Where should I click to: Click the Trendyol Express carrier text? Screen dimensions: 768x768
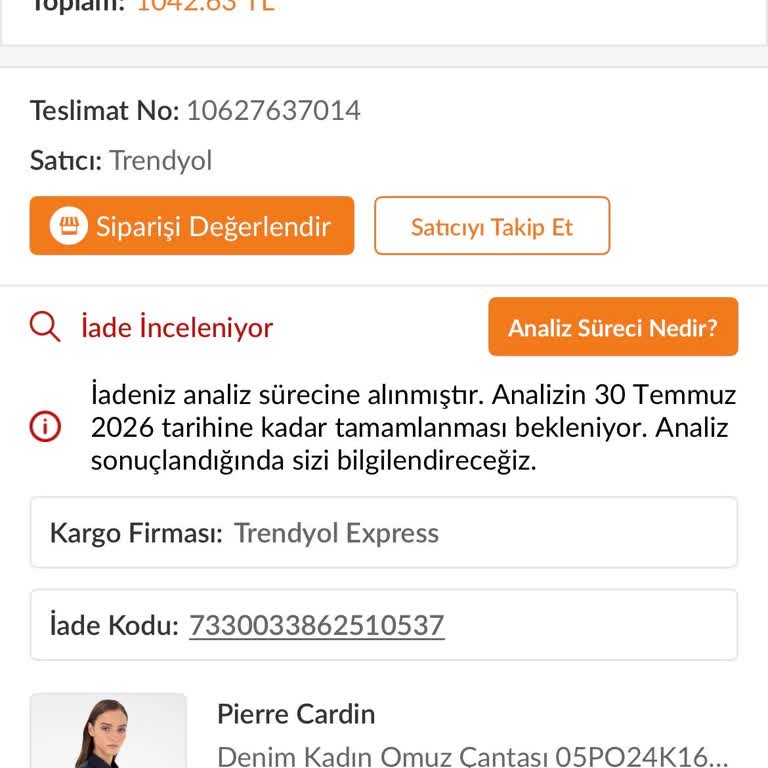tap(336, 533)
